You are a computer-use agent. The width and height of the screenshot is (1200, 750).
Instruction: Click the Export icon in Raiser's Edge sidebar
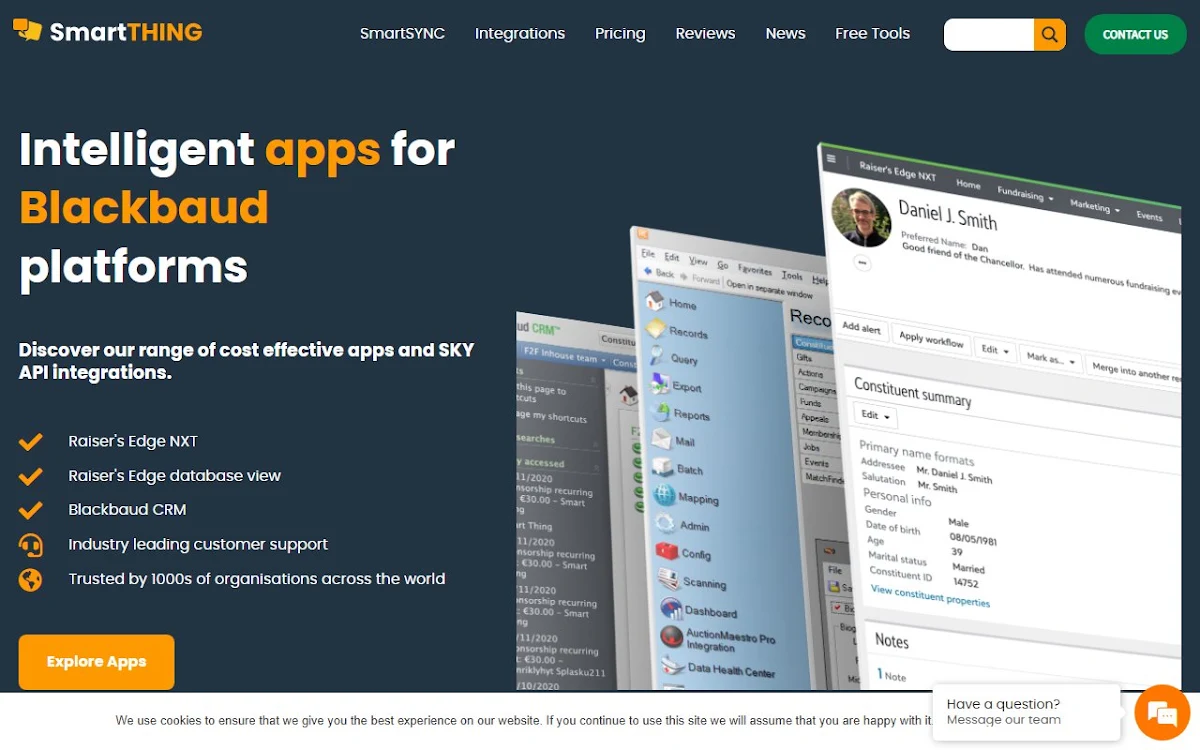(659, 382)
